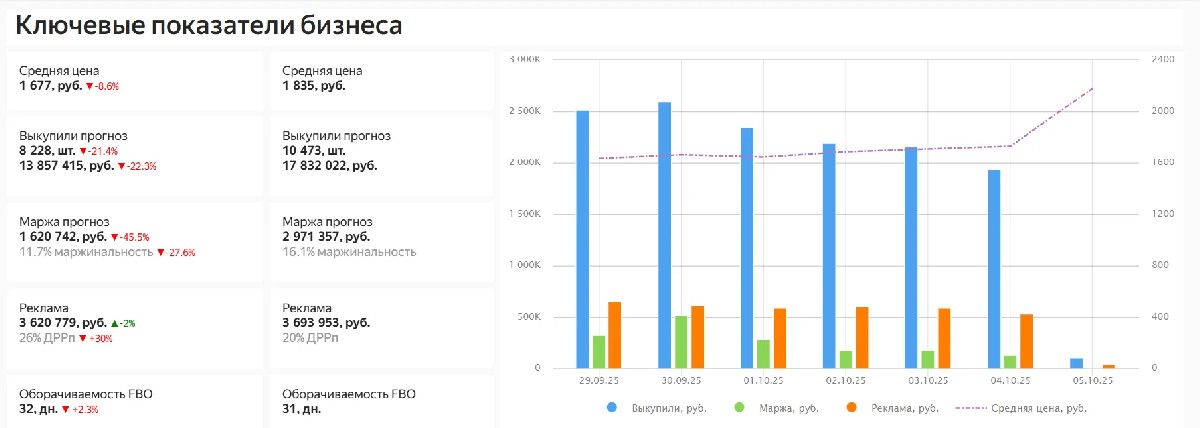Open the left Средняя цена 1 677 card

pyautogui.click(x=134, y=79)
